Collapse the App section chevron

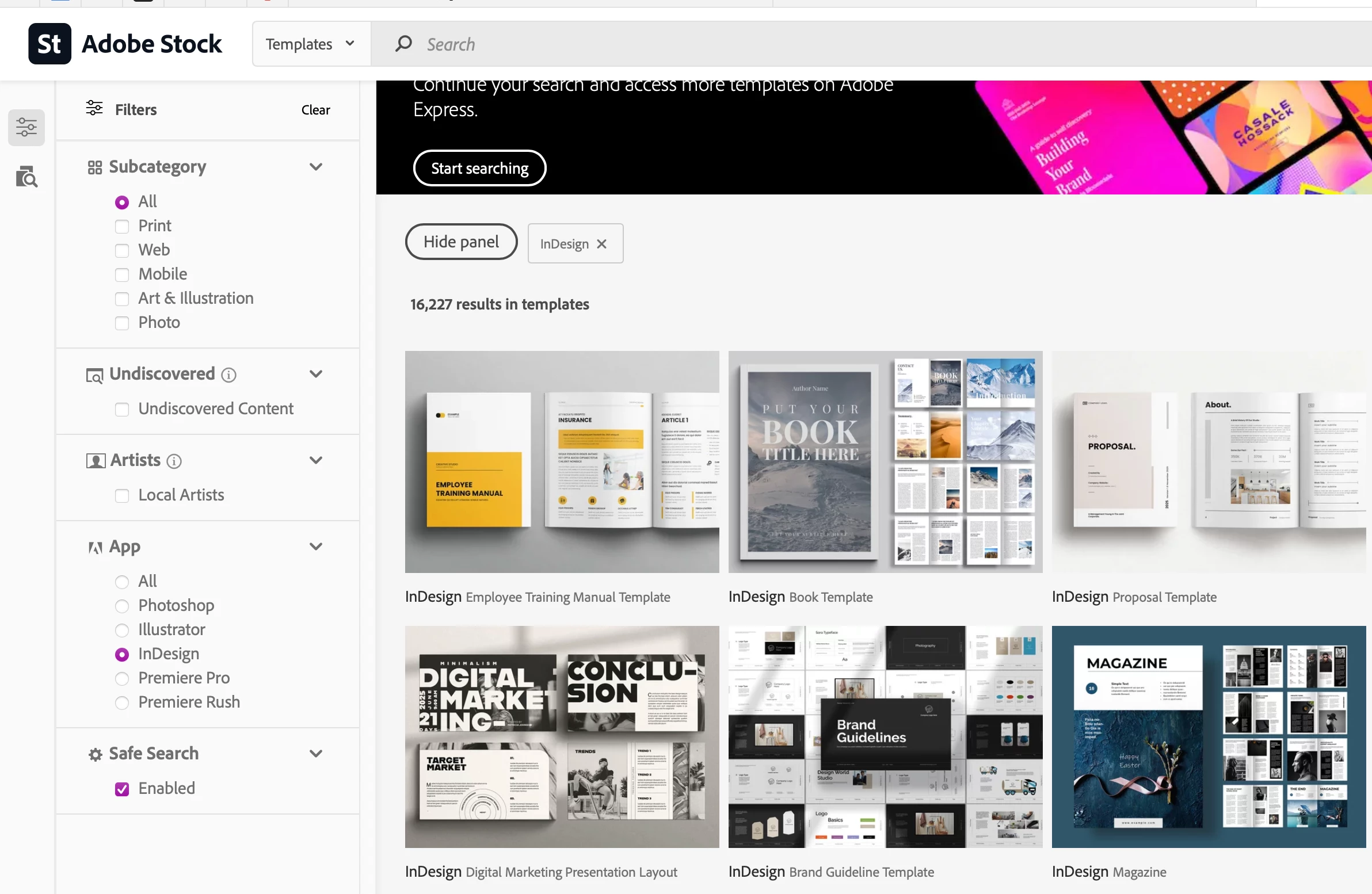tap(315, 547)
